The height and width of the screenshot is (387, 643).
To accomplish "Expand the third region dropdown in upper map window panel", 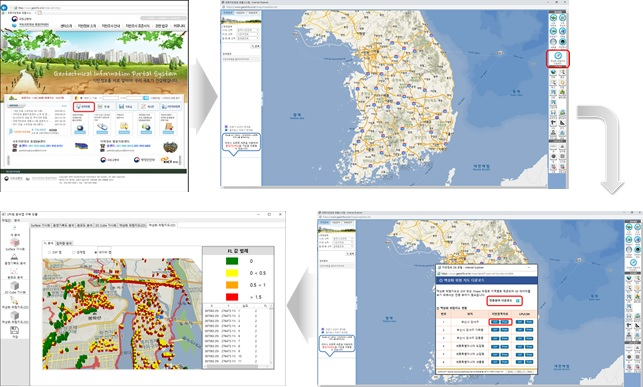I will click(248, 39).
